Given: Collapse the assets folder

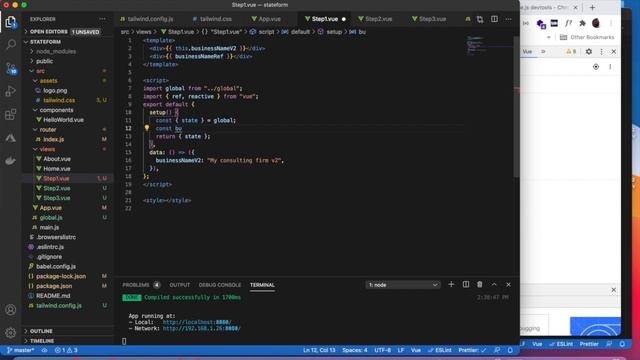Looking at the screenshot, I should pos(48,81).
